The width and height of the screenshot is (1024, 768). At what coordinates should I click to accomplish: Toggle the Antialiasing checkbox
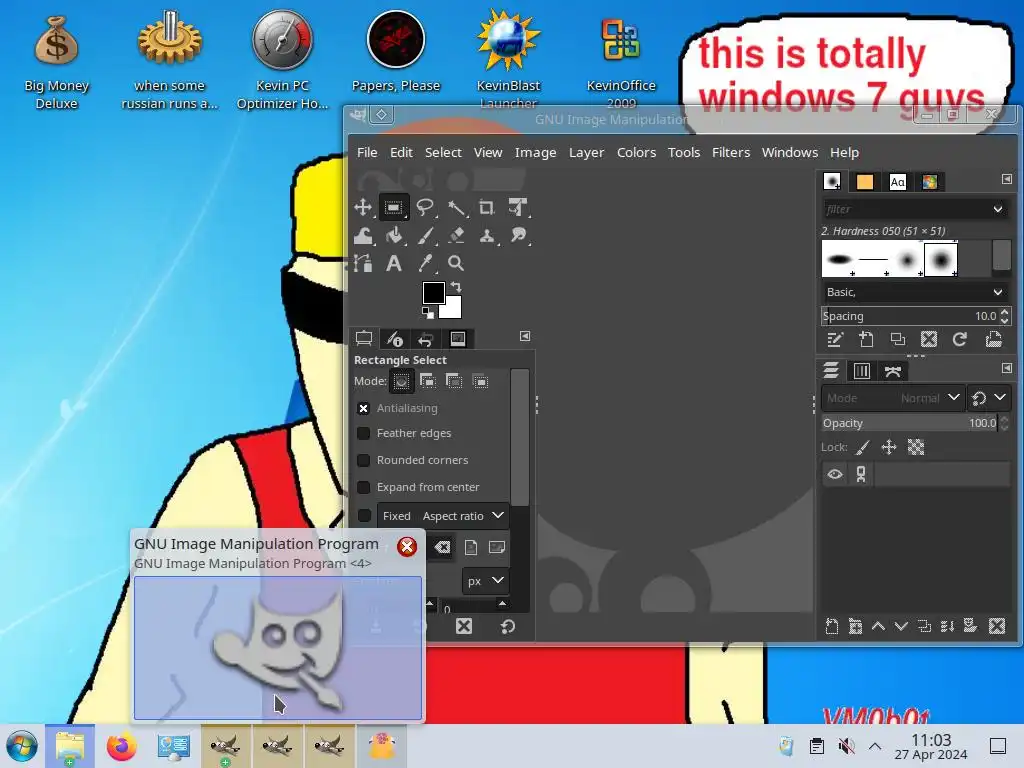(x=364, y=408)
